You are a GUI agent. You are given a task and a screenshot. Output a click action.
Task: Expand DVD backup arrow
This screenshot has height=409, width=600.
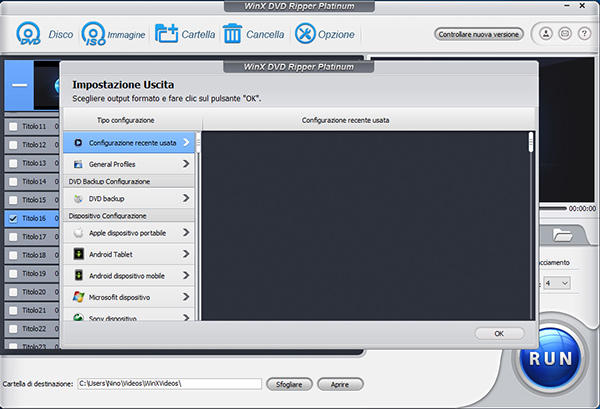click(186, 198)
